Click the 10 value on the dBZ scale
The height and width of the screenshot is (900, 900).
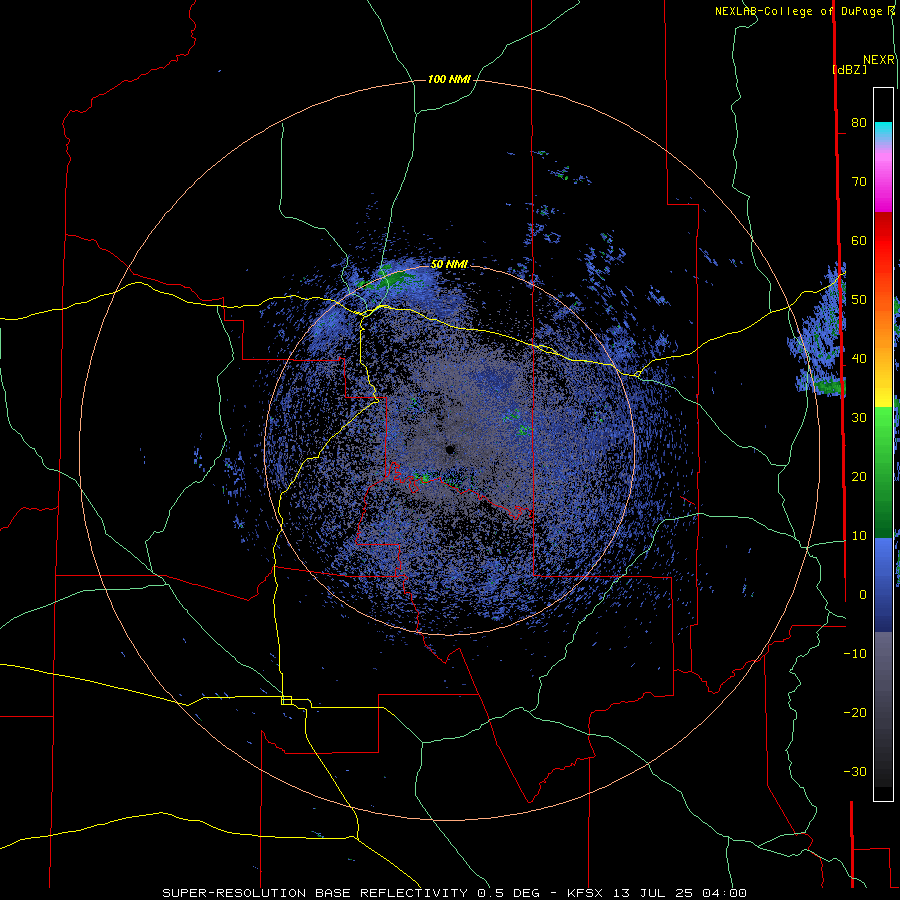859,536
